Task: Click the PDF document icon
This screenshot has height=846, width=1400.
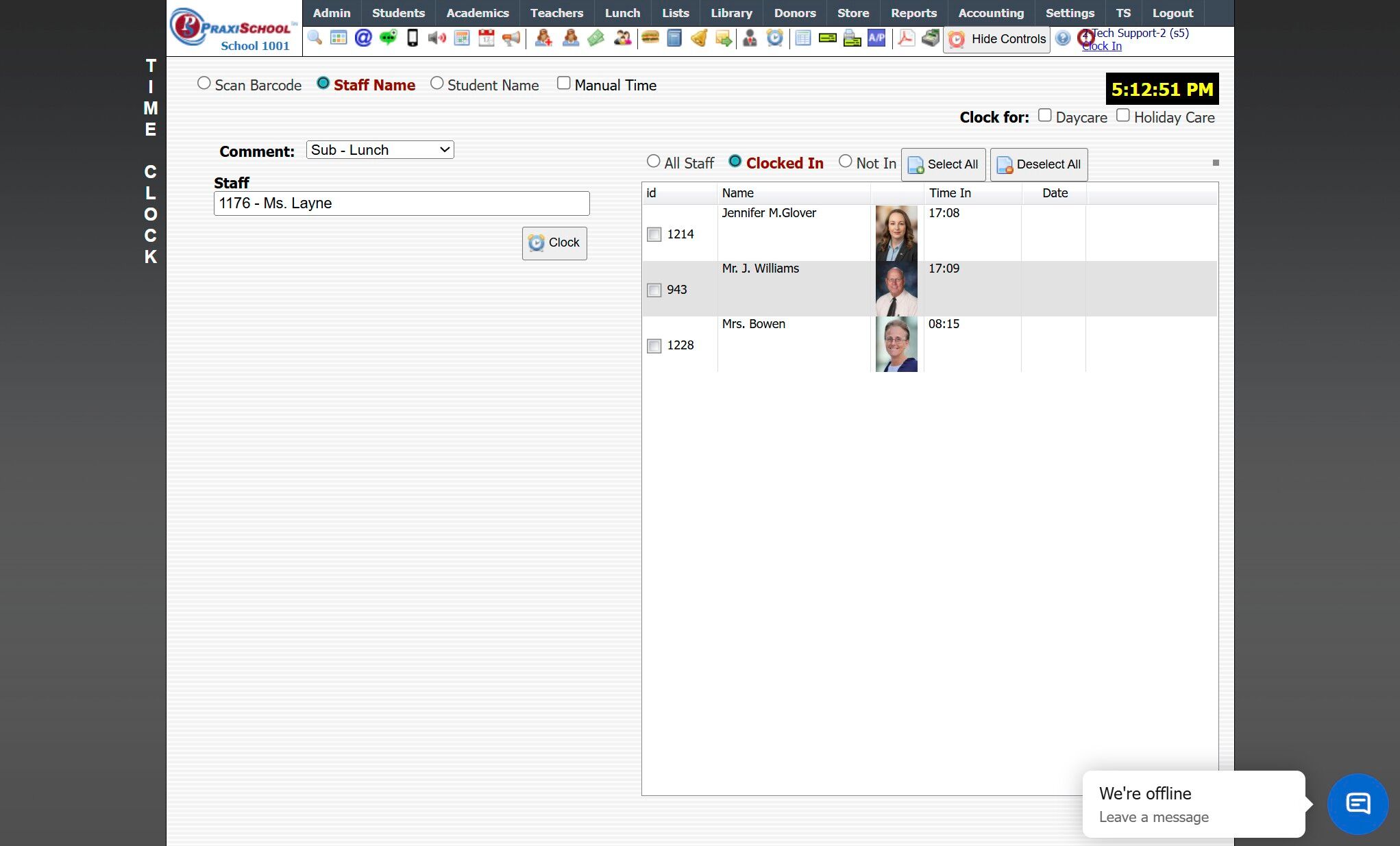Action: 906,38
